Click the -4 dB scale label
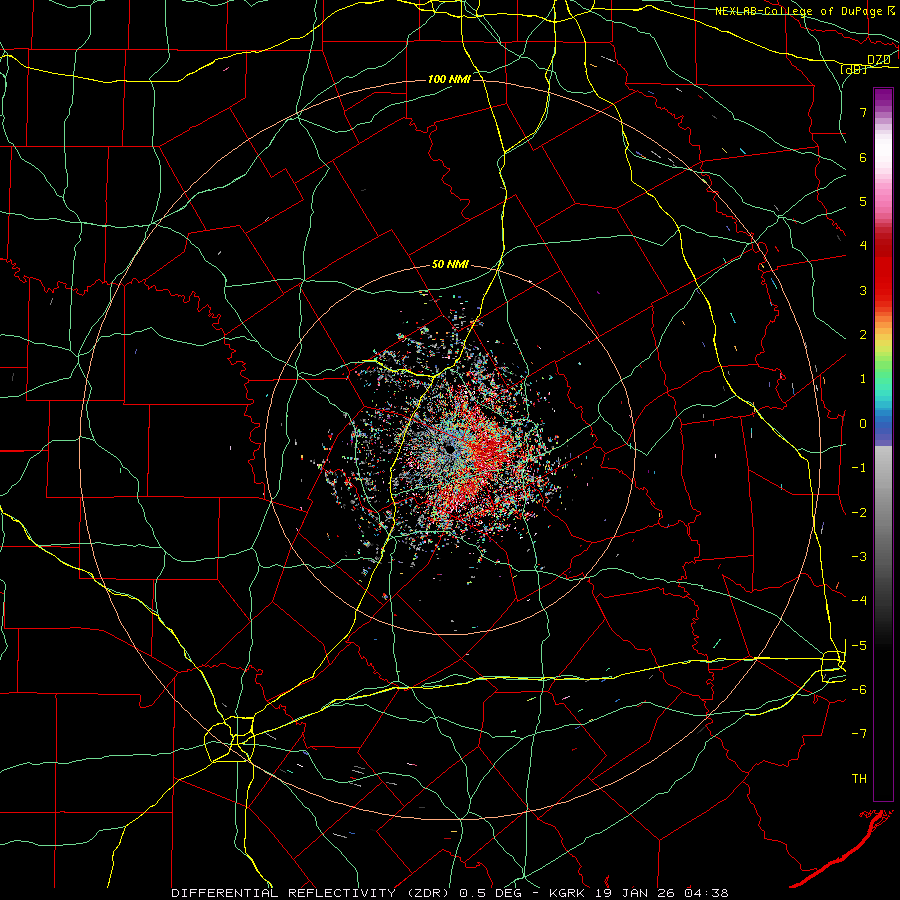 tap(859, 601)
